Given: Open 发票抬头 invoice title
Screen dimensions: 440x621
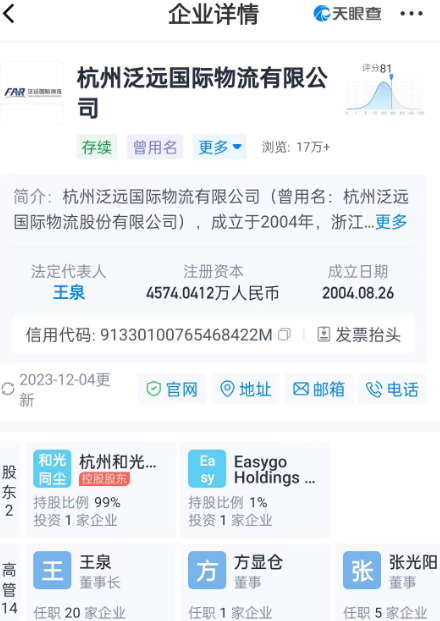Looking at the screenshot, I should click(359, 335).
